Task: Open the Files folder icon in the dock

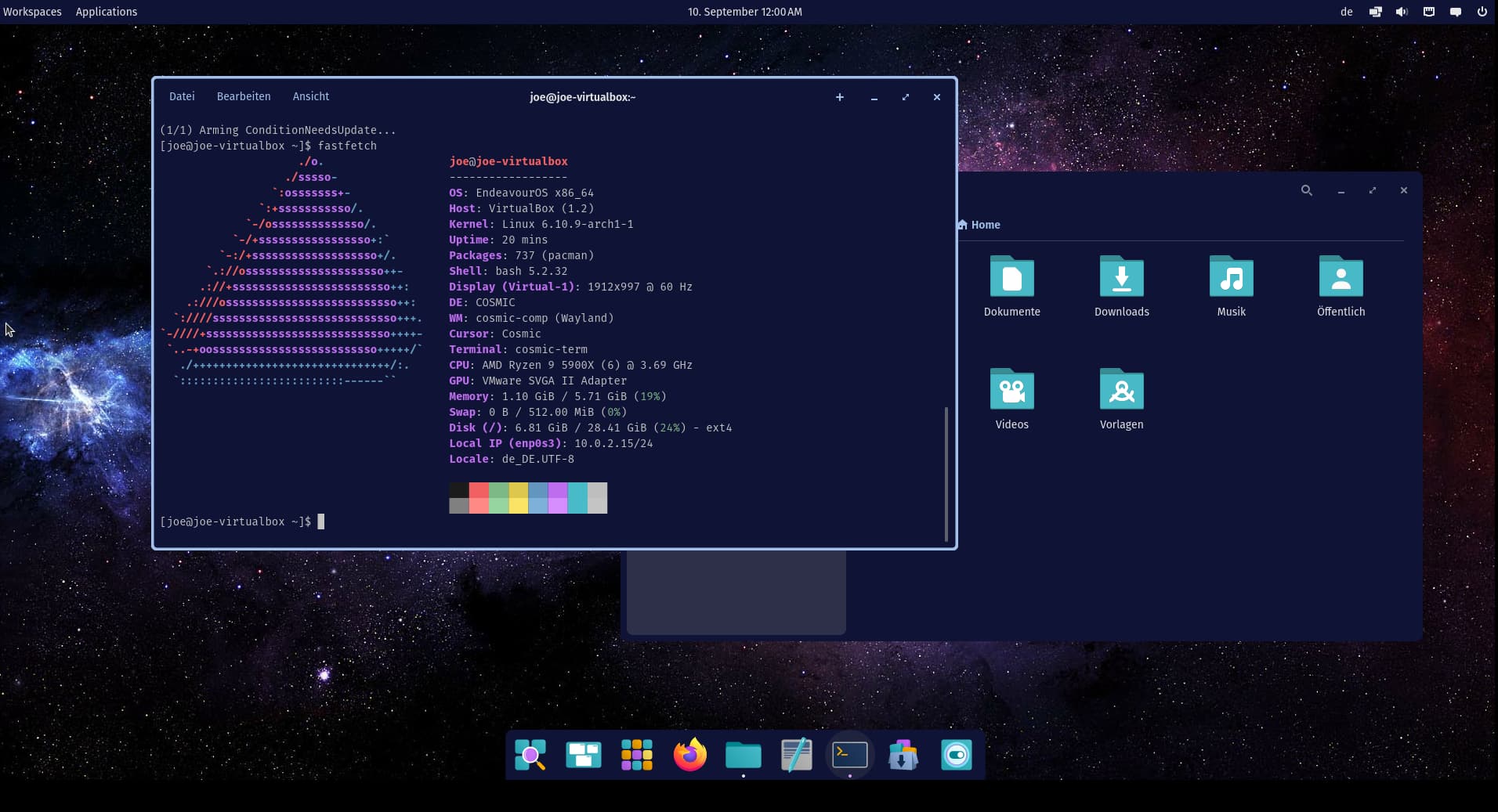Action: click(744, 755)
